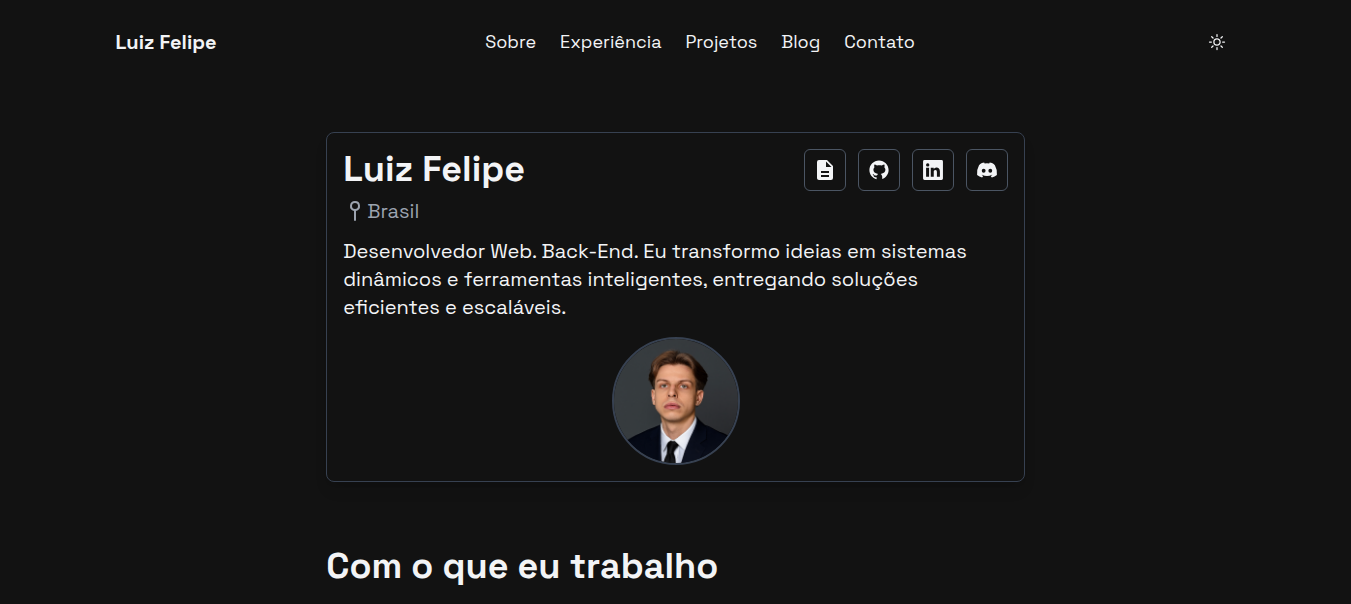
Task: Toggle light mode with the theme switcher
Action: (1216, 42)
